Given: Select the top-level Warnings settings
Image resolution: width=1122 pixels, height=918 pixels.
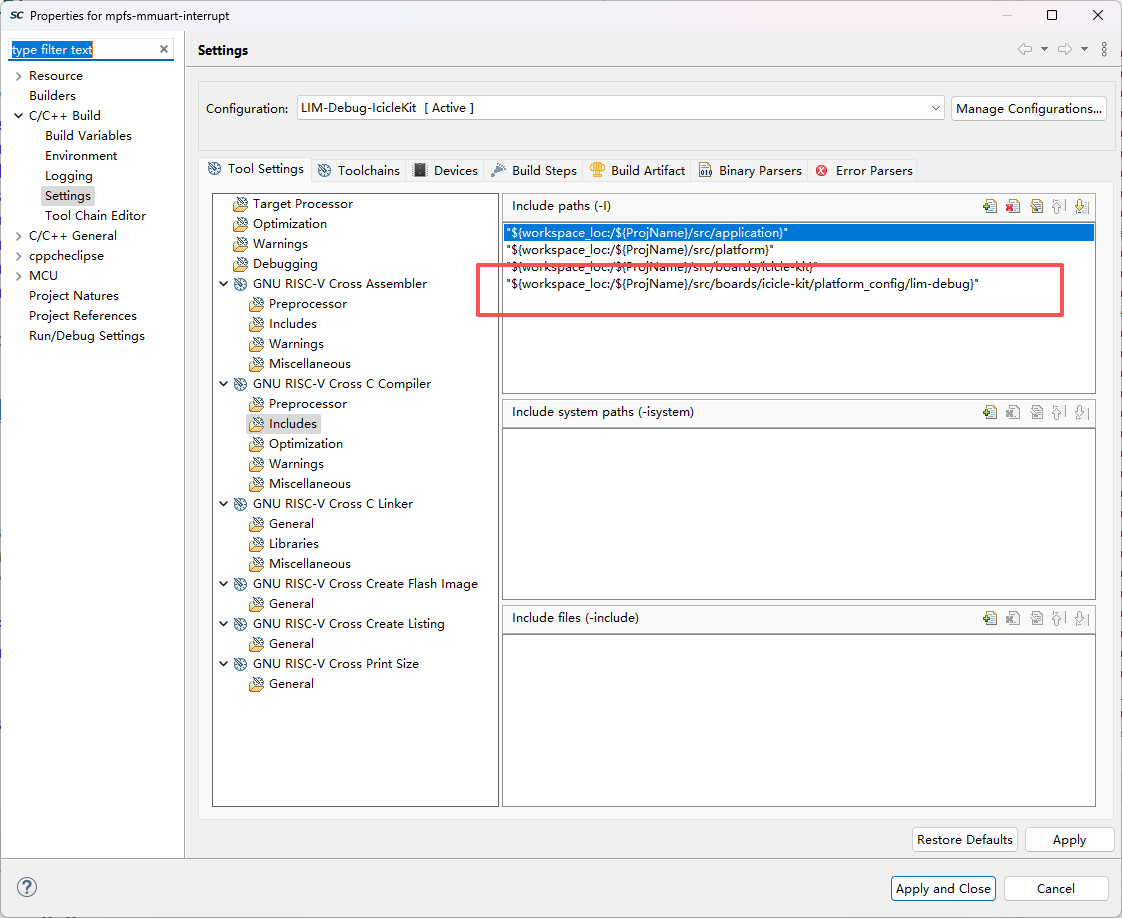Looking at the screenshot, I should (280, 244).
